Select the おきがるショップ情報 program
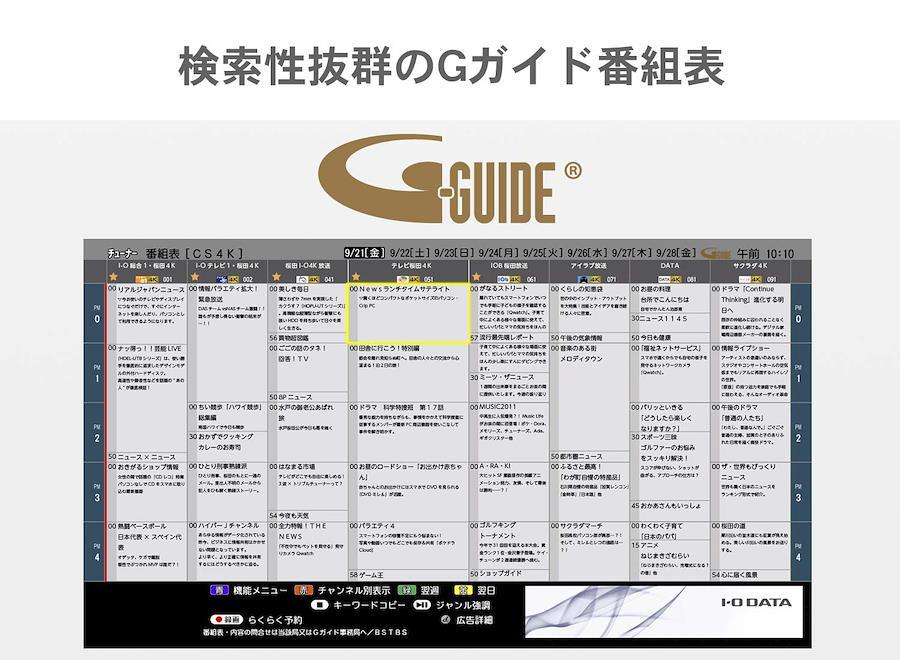The image size is (900, 660). click(147, 491)
